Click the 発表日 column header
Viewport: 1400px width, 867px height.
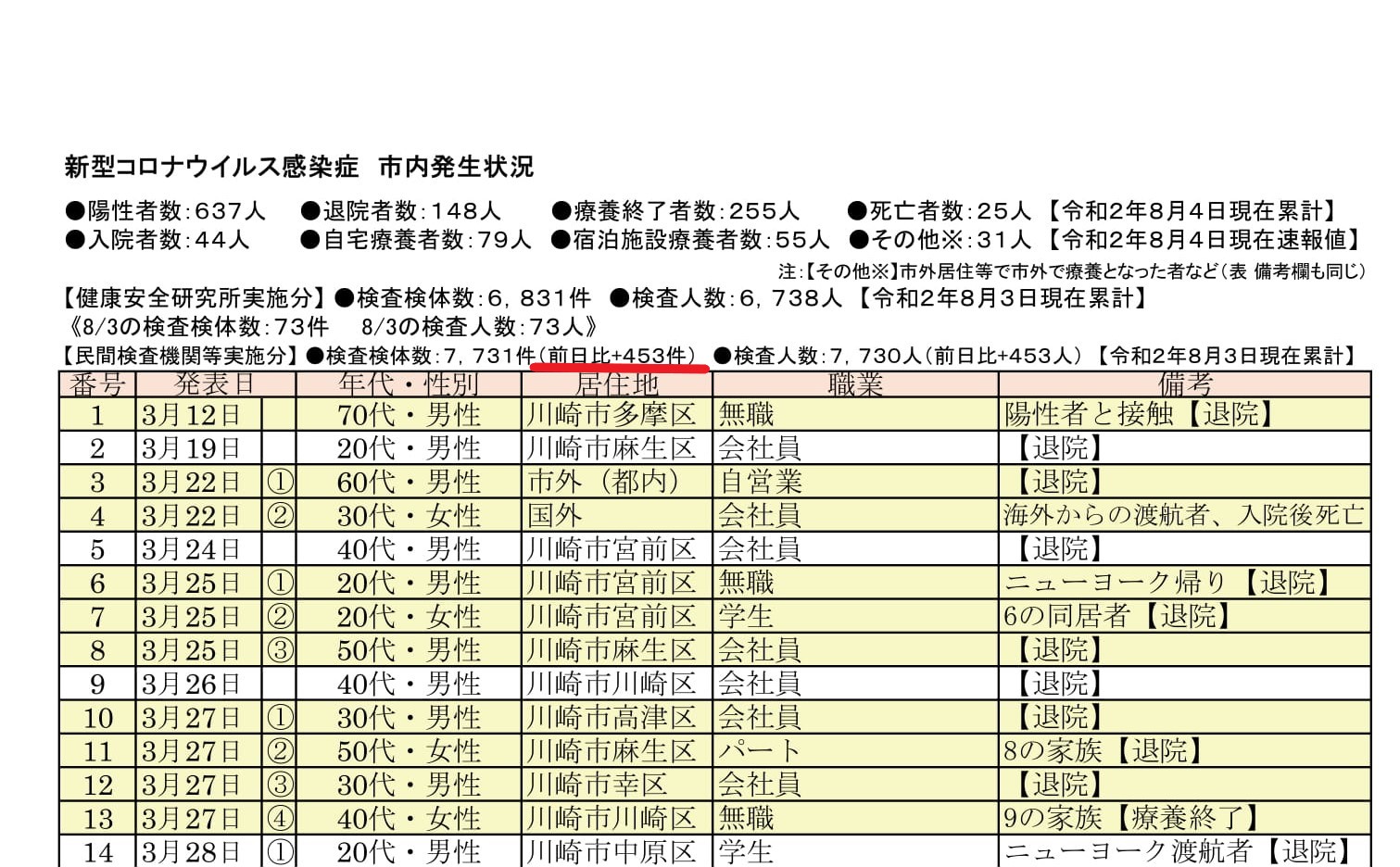pyautogui.click(x=216, y=384)
